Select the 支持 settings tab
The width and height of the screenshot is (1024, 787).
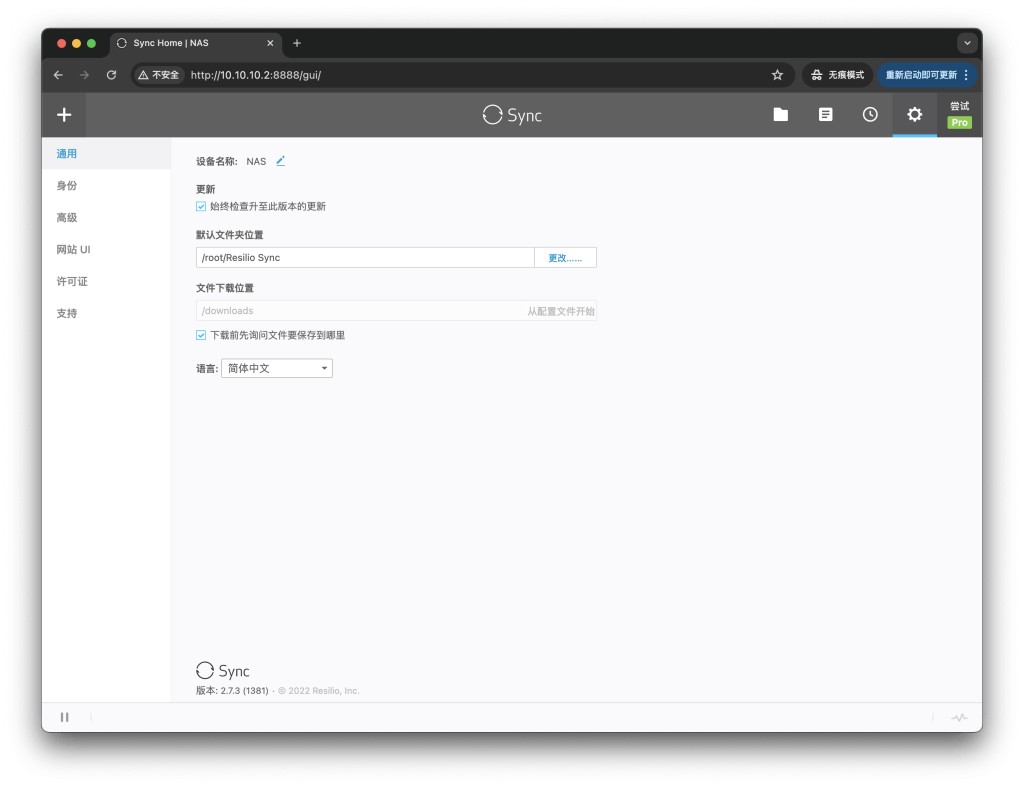pos(106,313)
